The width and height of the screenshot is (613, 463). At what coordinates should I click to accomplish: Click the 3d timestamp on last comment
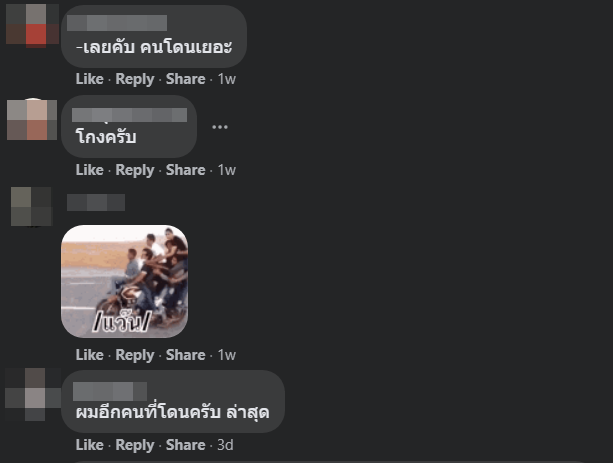click(x=225, y=445)
